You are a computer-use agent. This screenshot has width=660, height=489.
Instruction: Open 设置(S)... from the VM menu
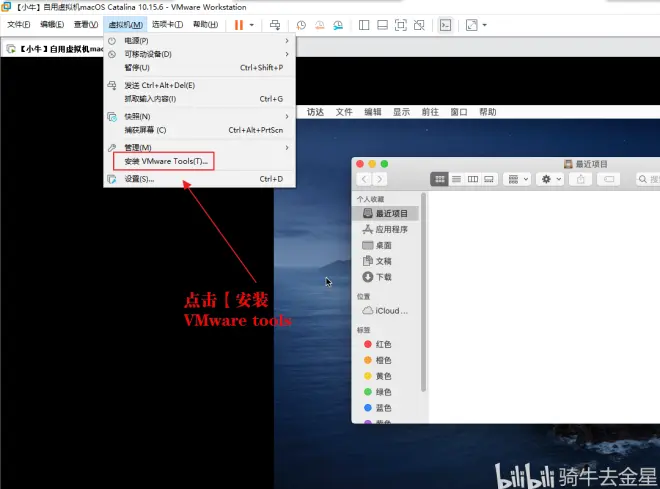click(x=200, y=179)
